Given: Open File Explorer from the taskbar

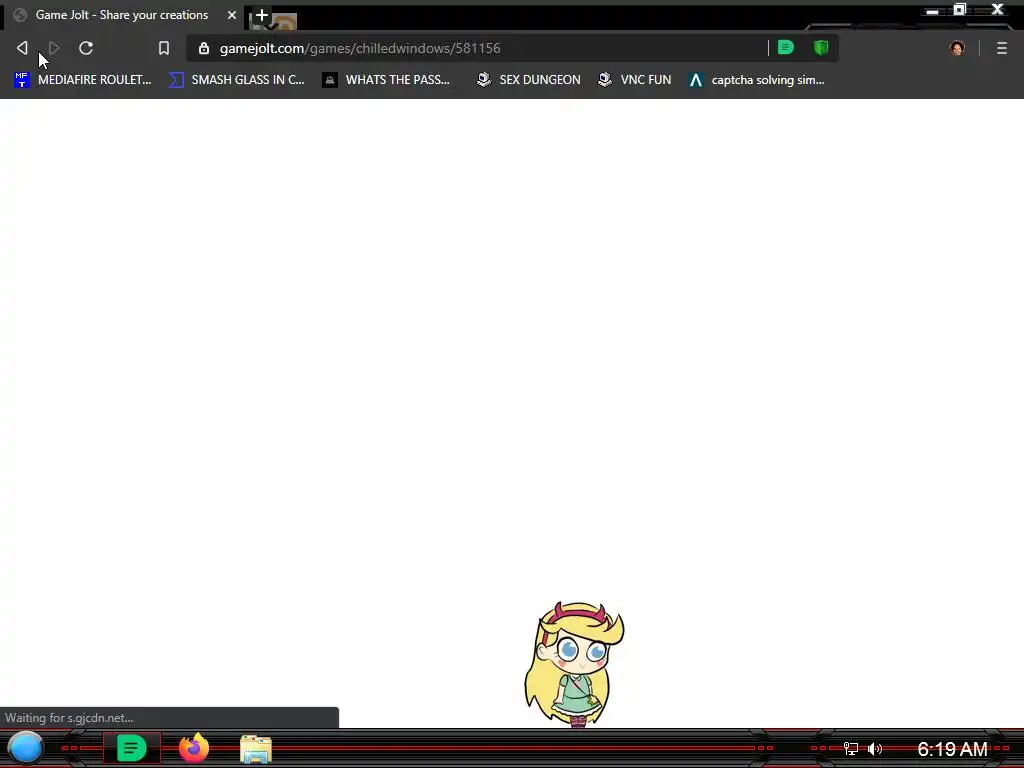Looking at the screenshot, I should click(x=256, y=749).
